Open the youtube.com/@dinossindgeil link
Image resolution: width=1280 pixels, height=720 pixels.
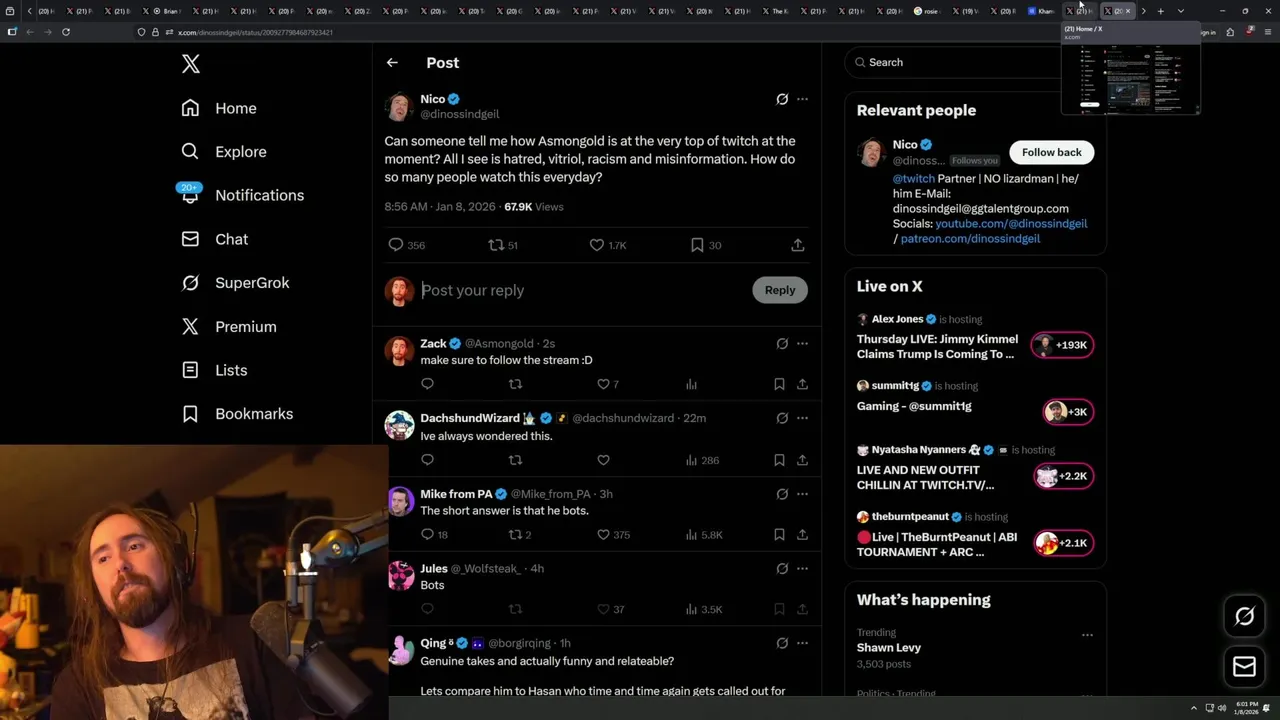coord(1011,224)
